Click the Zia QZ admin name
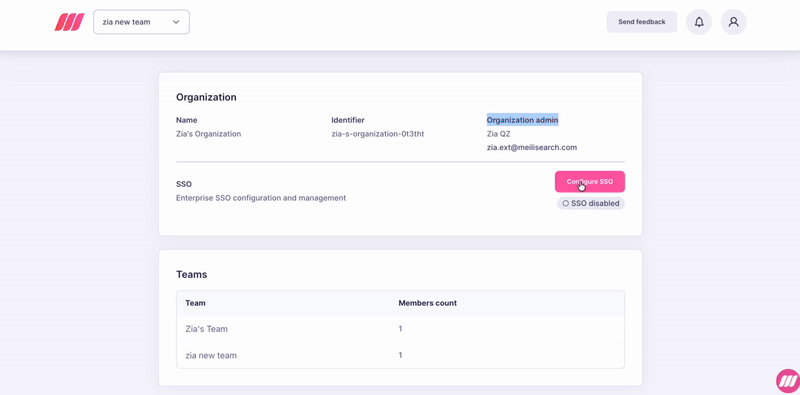This screenshot has height=395, width=800. (x=498, y=134)
